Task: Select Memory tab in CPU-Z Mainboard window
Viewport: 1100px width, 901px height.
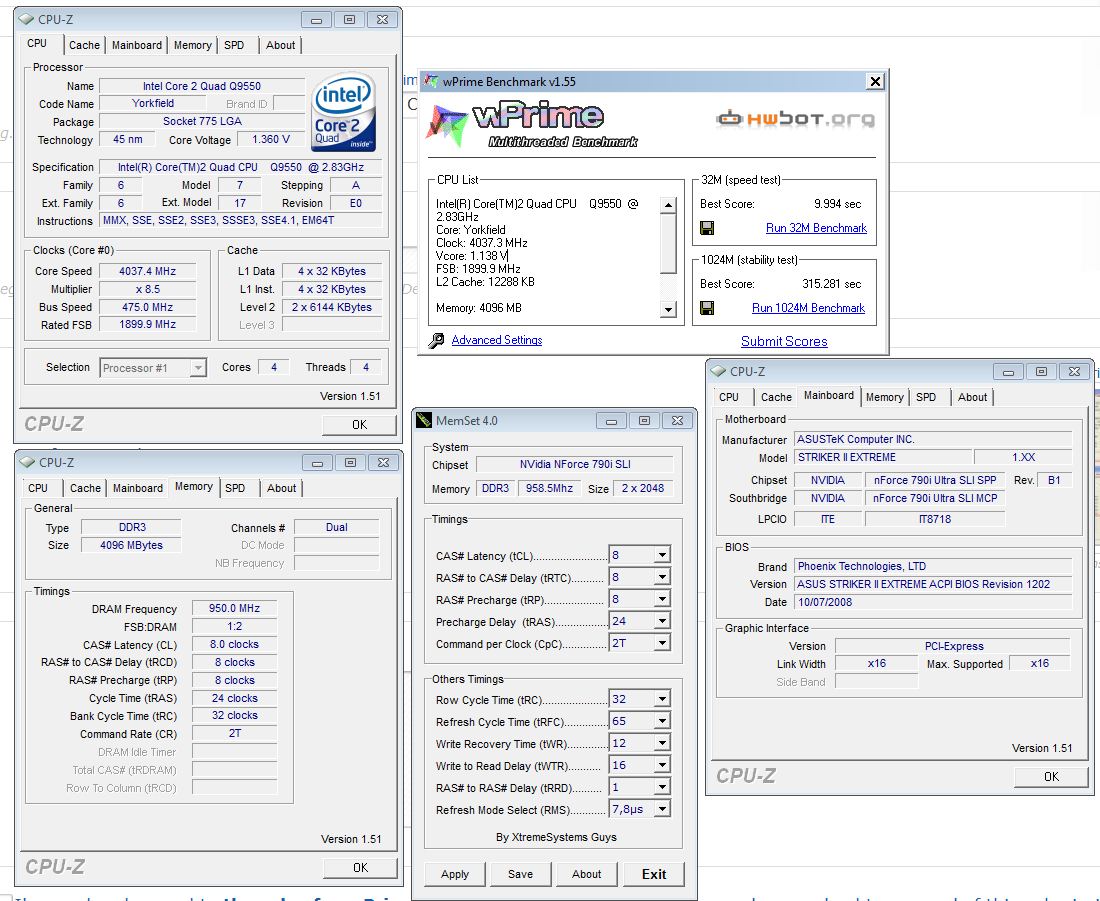Action: click(885, 397)
